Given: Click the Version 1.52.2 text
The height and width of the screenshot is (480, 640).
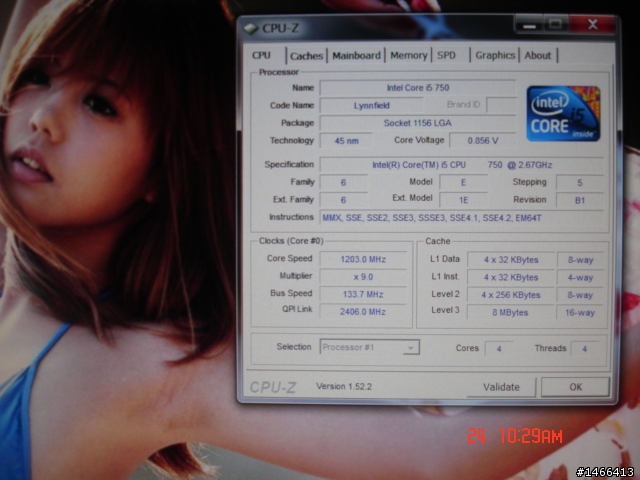Looking at the screenshot, I should (x=344, y=387).
